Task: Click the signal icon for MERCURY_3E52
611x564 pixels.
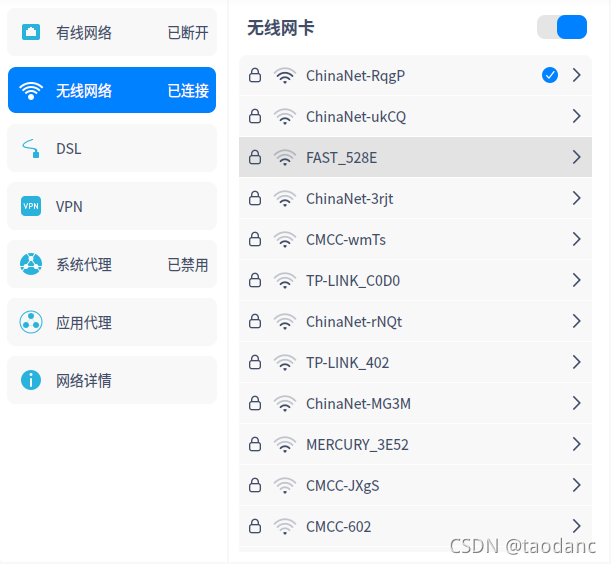Action: [285, 444]
